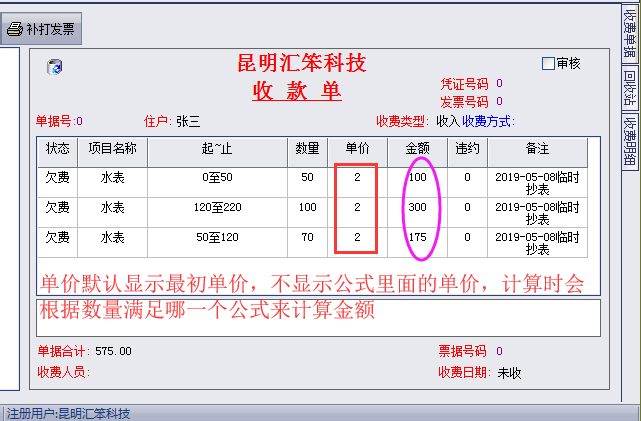Click the 发票号码 invoice number field
Viewport: 641px width, 421px height.
tap(471, 102)
